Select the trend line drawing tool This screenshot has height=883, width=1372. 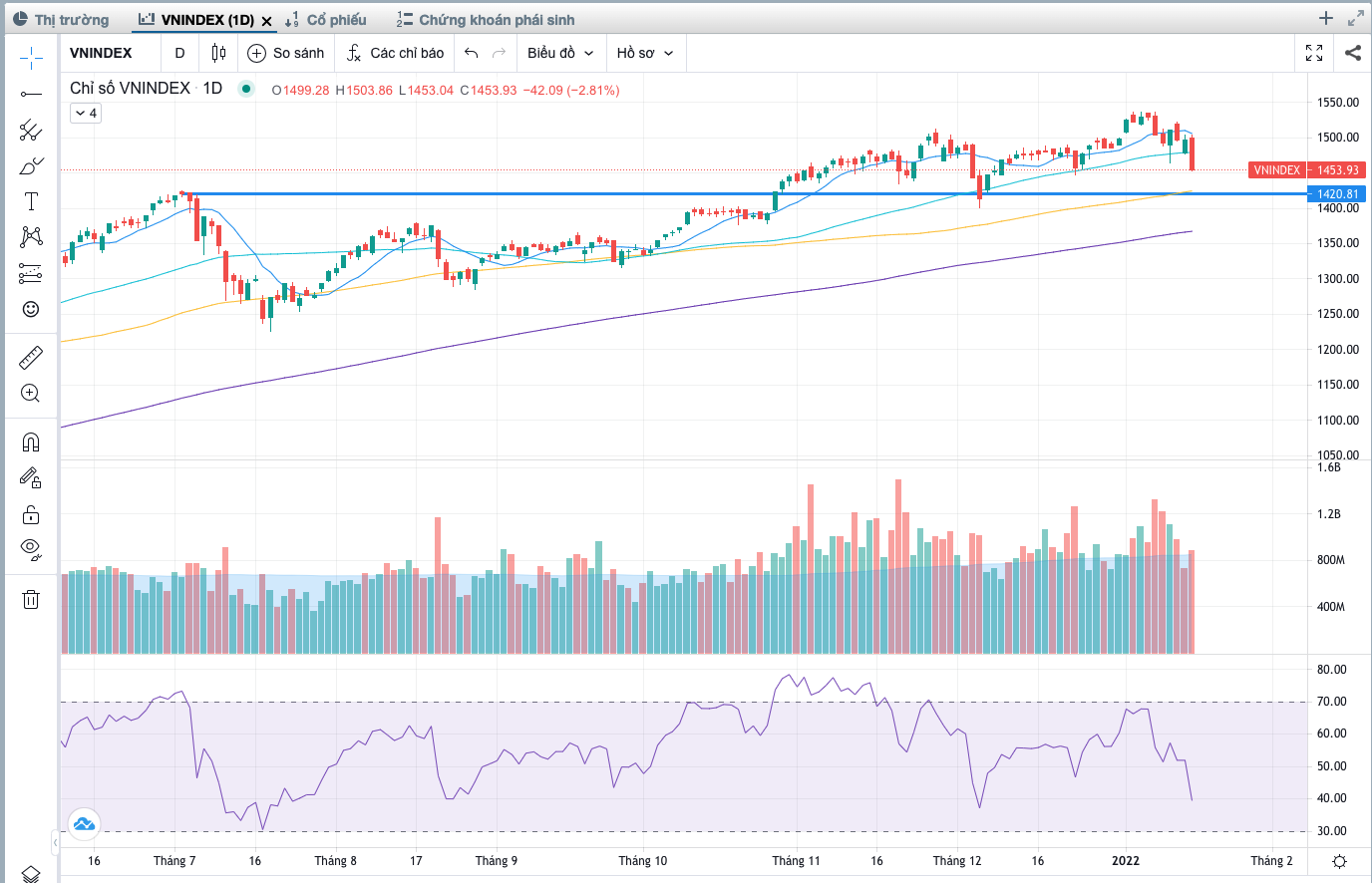point(31,94)
